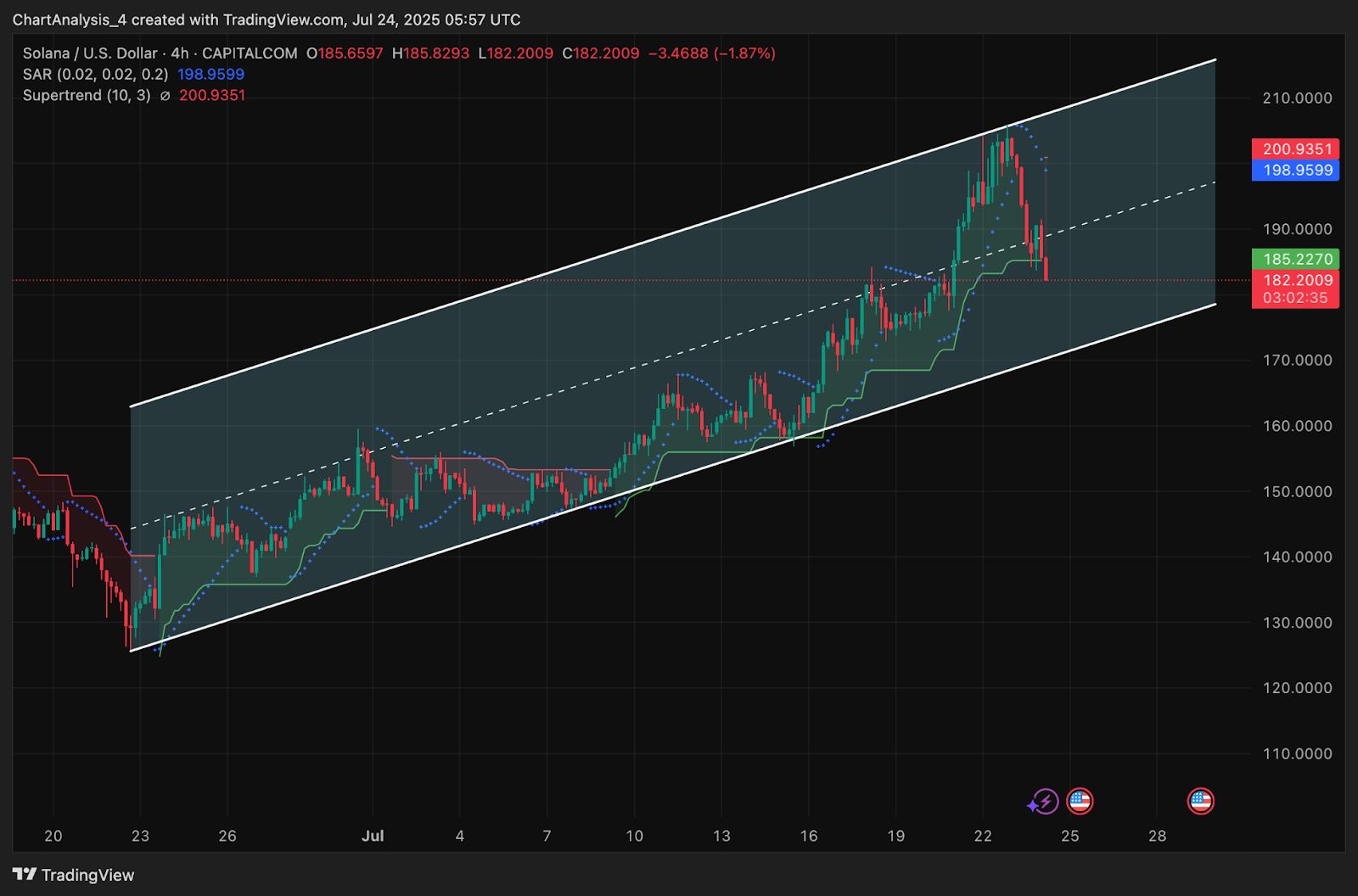
Task: Select the Solana / U.S. Dollar symbol title
Action: [x=90, y=53]
